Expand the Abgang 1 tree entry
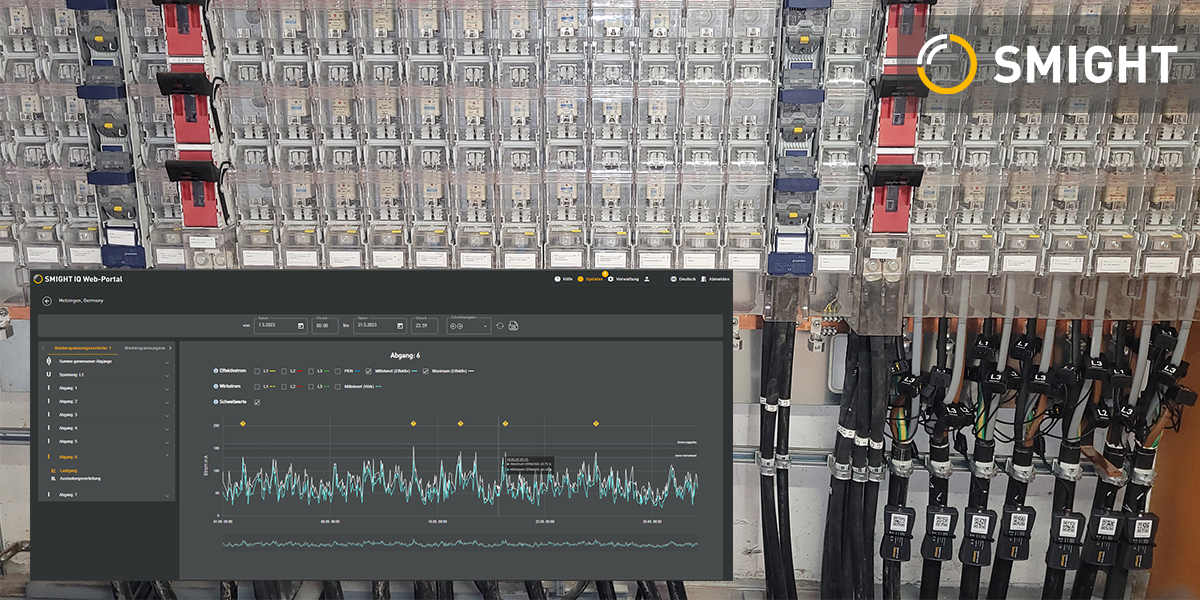Viewport: 1200px width, 600px height. [166, 388]
